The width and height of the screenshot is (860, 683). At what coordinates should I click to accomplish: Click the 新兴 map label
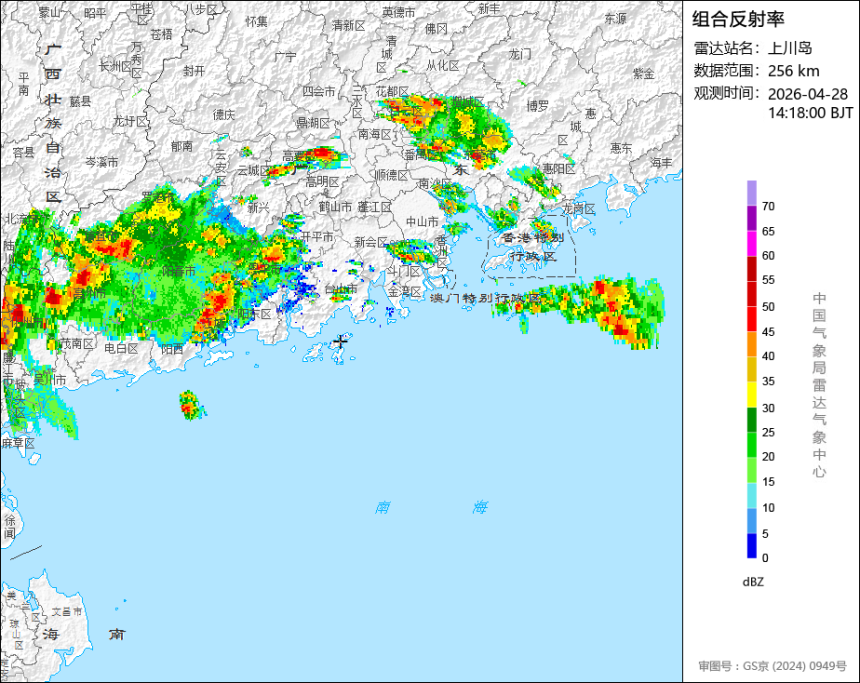click(258, 208)
